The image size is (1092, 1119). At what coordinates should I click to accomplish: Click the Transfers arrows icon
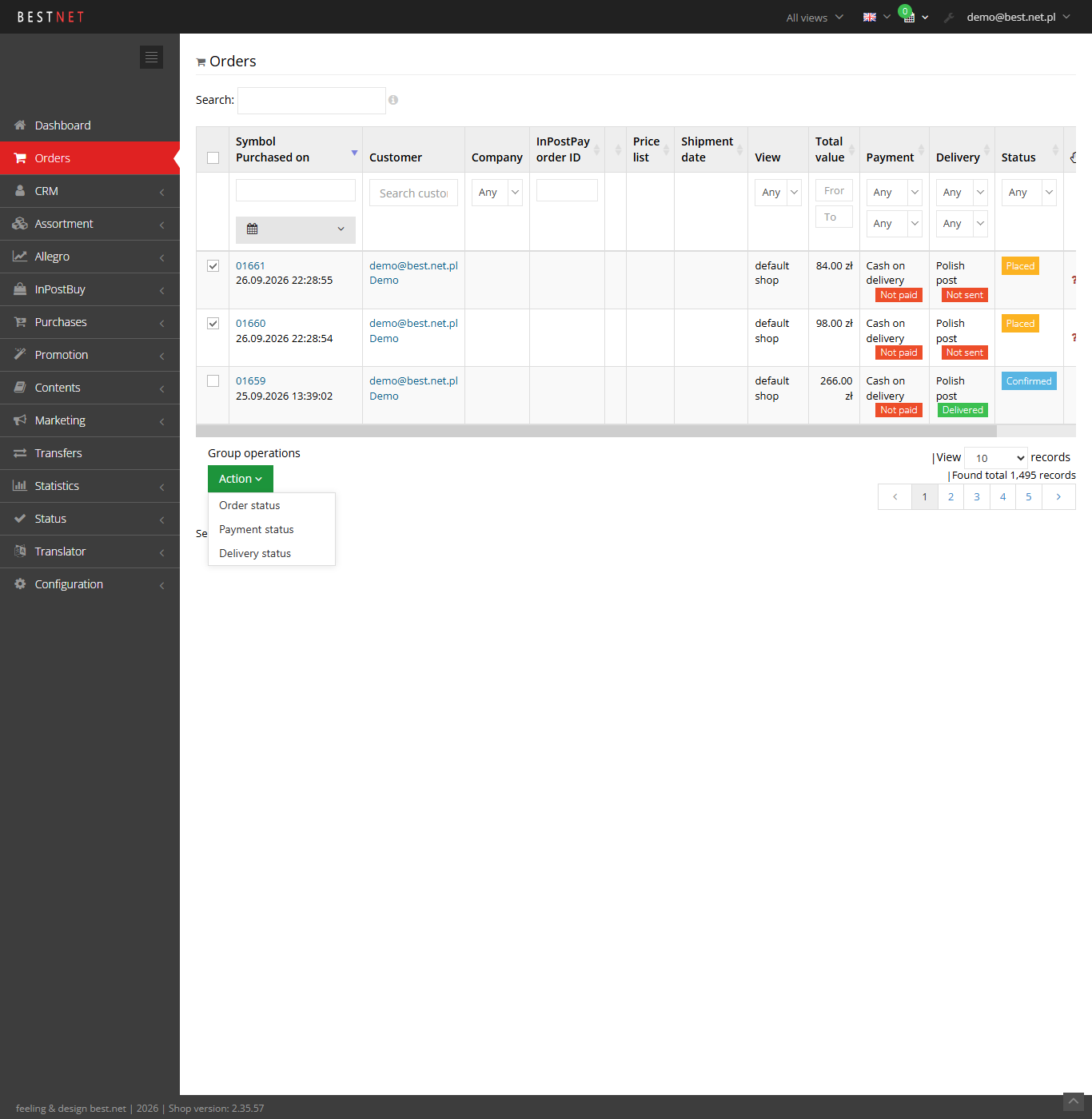pyautogui.click(x=20, y=452)
